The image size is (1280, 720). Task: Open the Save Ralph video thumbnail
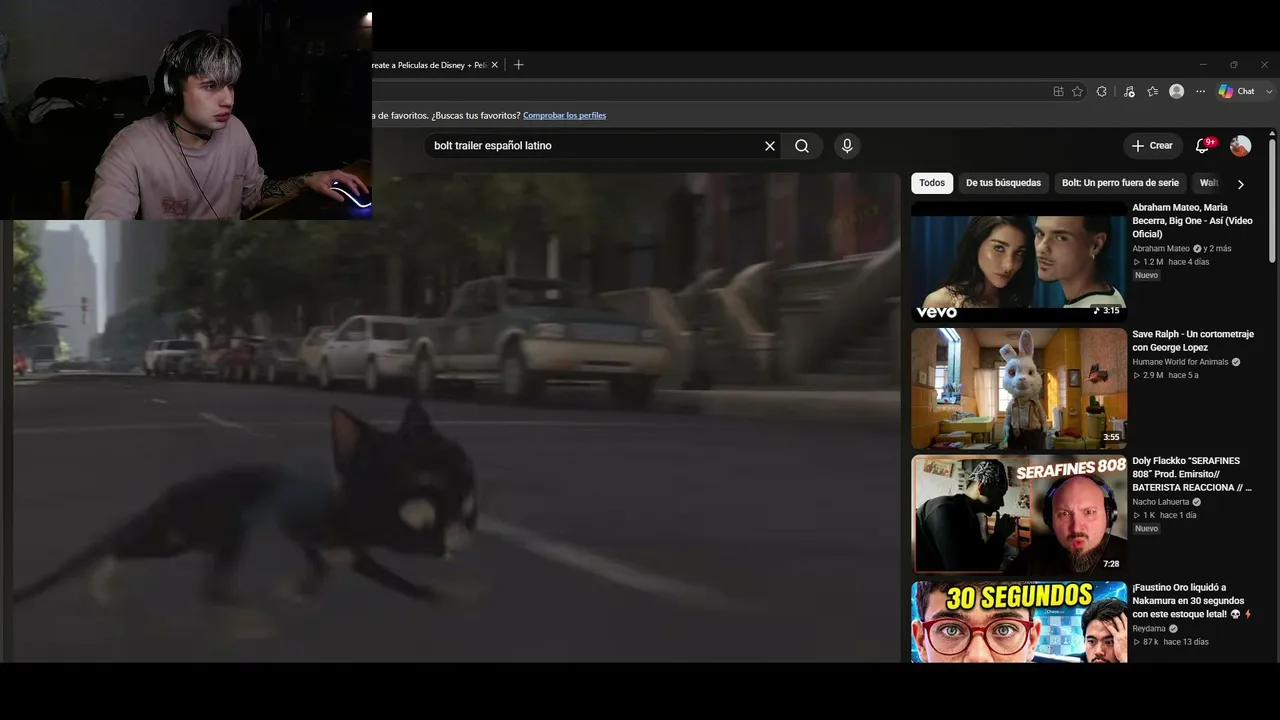(x=1018, y=388)
